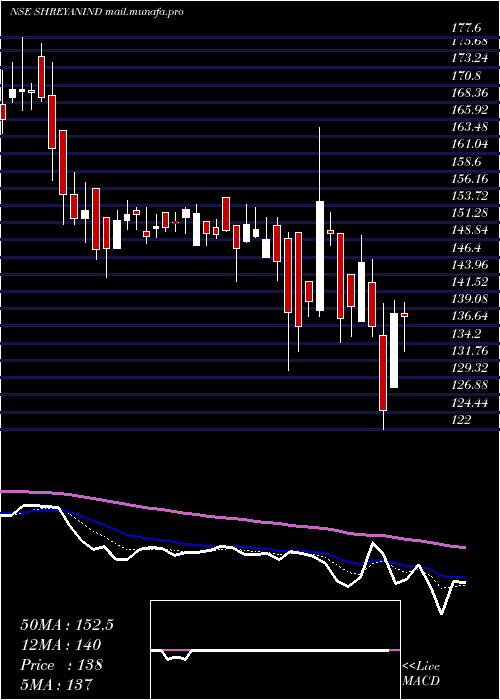This screenshot has width=500, height=700.
Task: Click the 131.76 price axis label
Action: 469,350
